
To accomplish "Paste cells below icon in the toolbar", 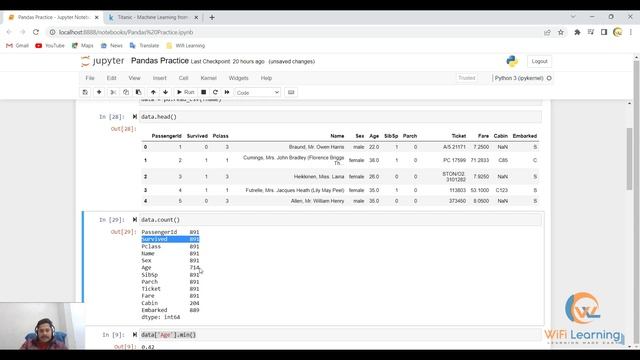I will 138,92.
